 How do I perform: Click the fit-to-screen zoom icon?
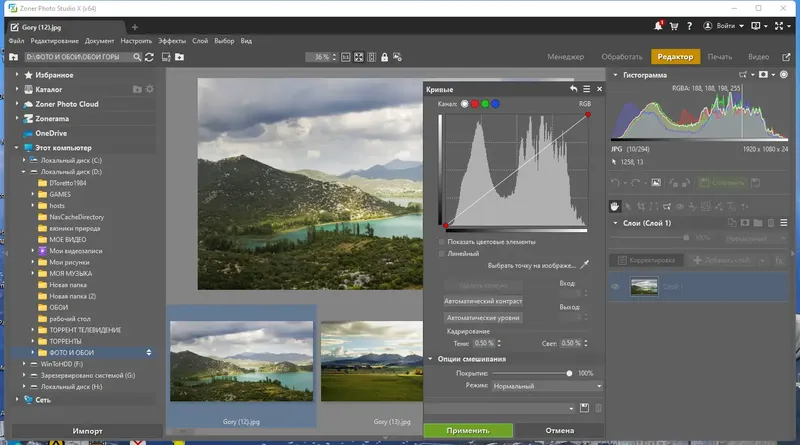click(x=359, y=57)
